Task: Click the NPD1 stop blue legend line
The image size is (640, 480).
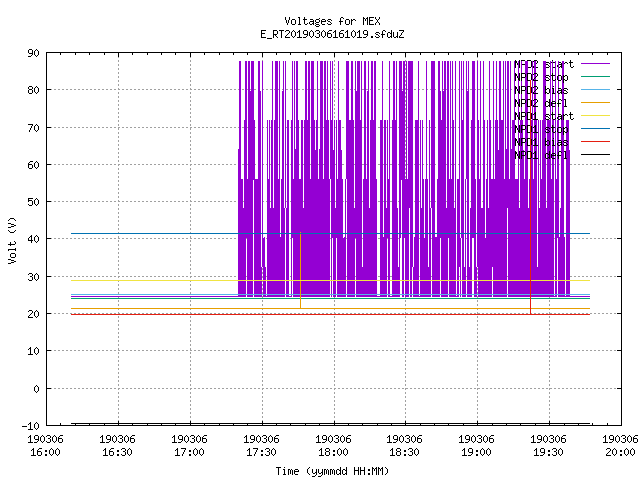Action: 595,129
